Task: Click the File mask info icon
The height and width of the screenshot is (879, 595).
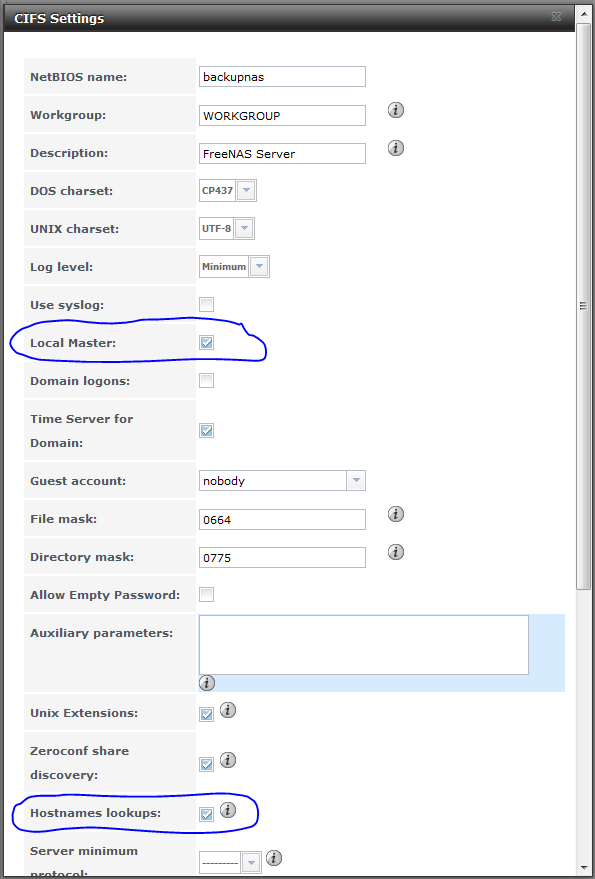Action: pyautogui.click(x=396, y=513)
